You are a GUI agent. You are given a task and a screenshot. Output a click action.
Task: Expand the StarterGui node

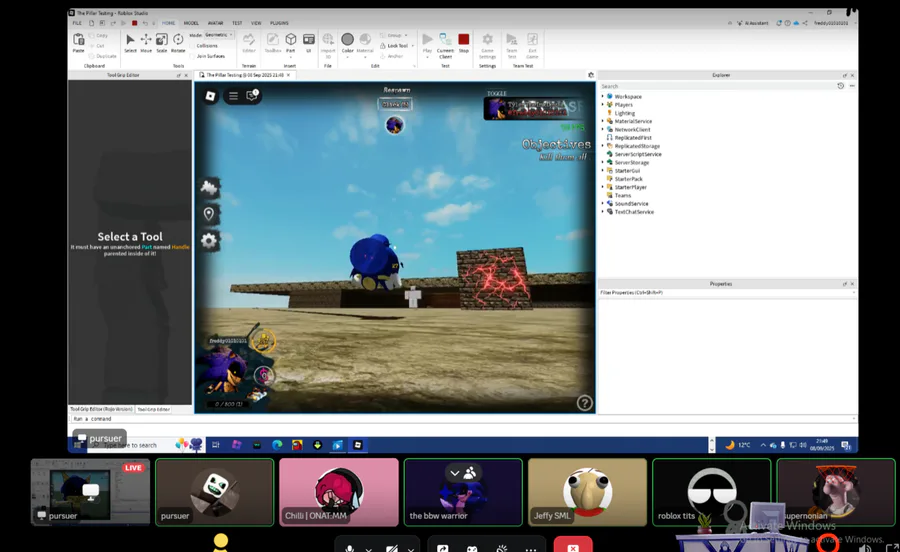[603, 170]
